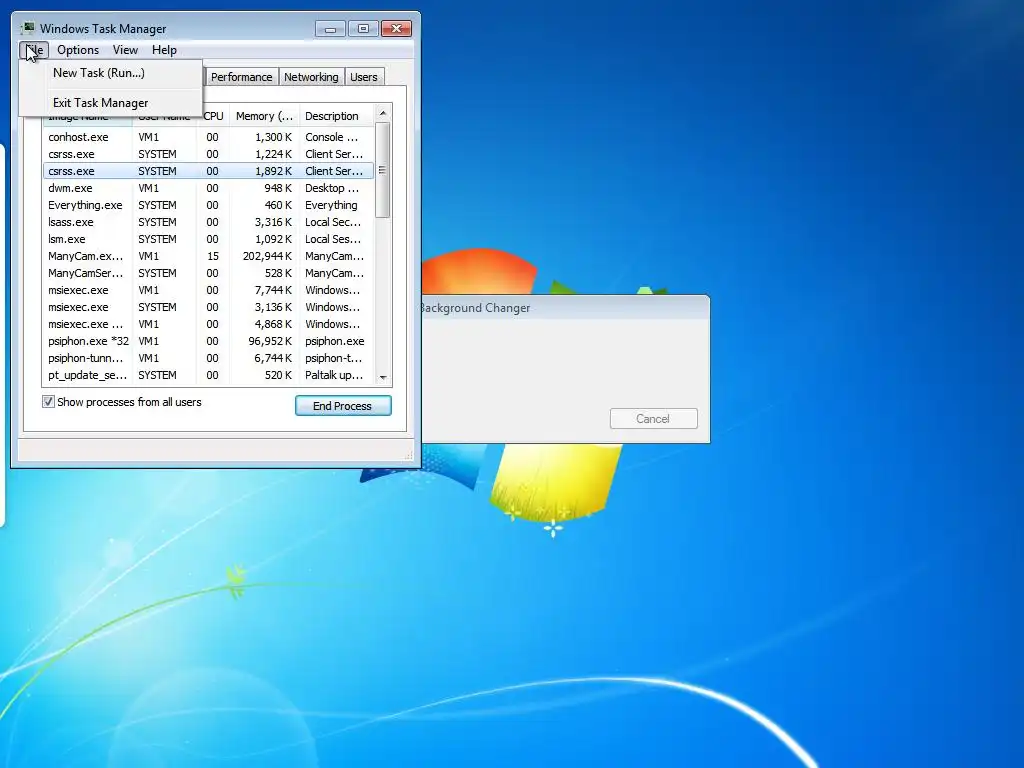Select the lsass.exe process row
This screenshot has width=1024, height=768.
[x=208, y=222]
